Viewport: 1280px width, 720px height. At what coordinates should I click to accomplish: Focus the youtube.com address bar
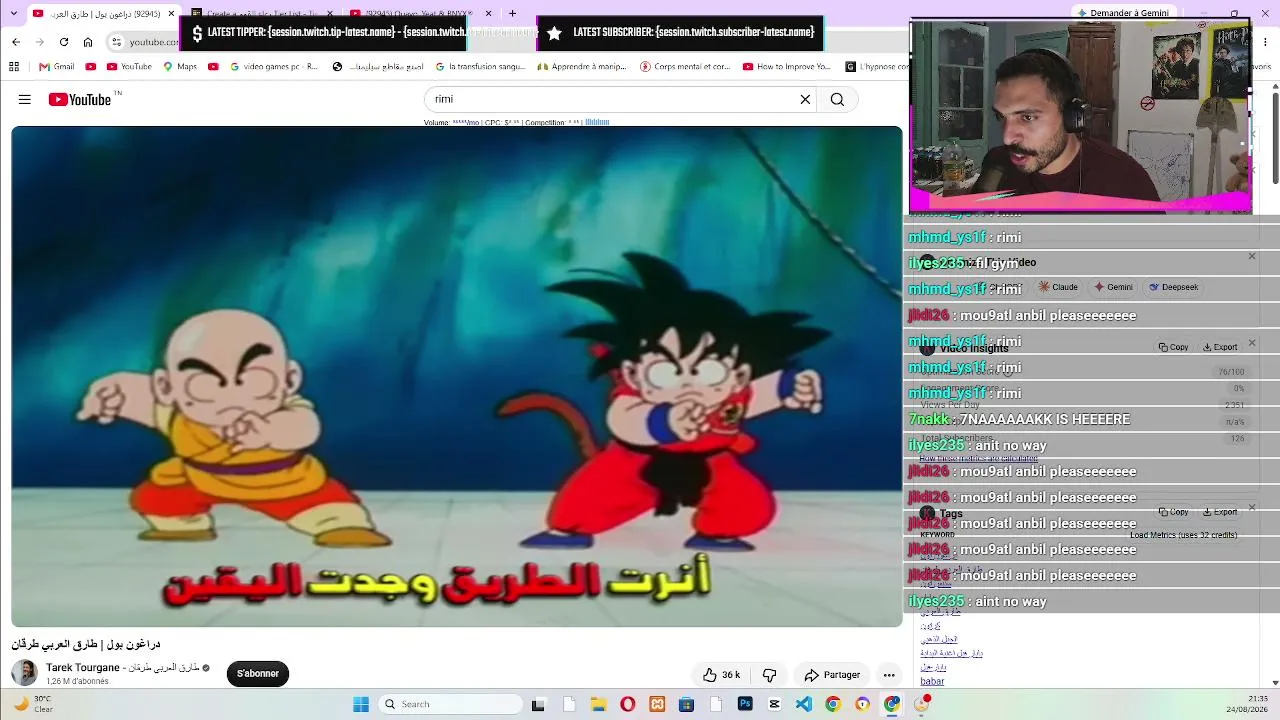[x=153, y=42]
